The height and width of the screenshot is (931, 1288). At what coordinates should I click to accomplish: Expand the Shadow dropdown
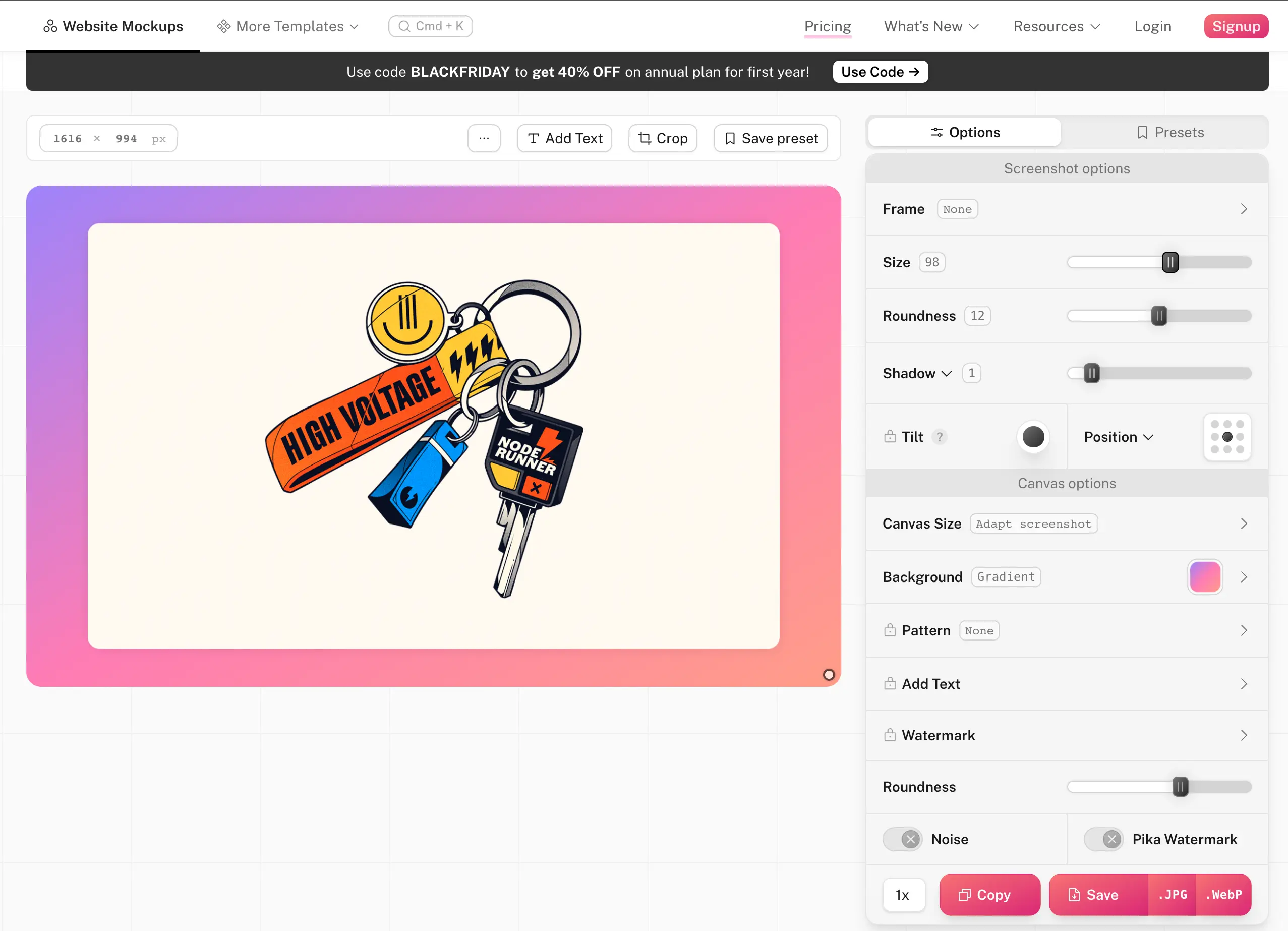pyautogui.click(x=917, y=373)
